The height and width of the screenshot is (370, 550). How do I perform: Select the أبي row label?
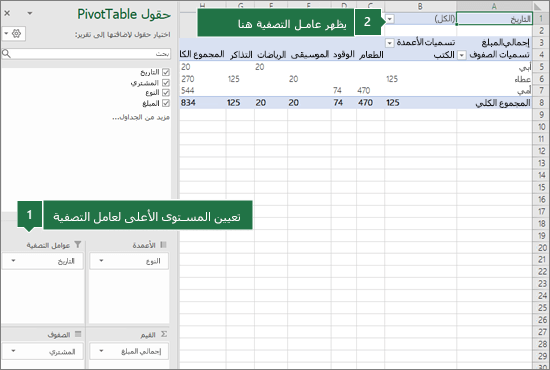coord(494,67)
